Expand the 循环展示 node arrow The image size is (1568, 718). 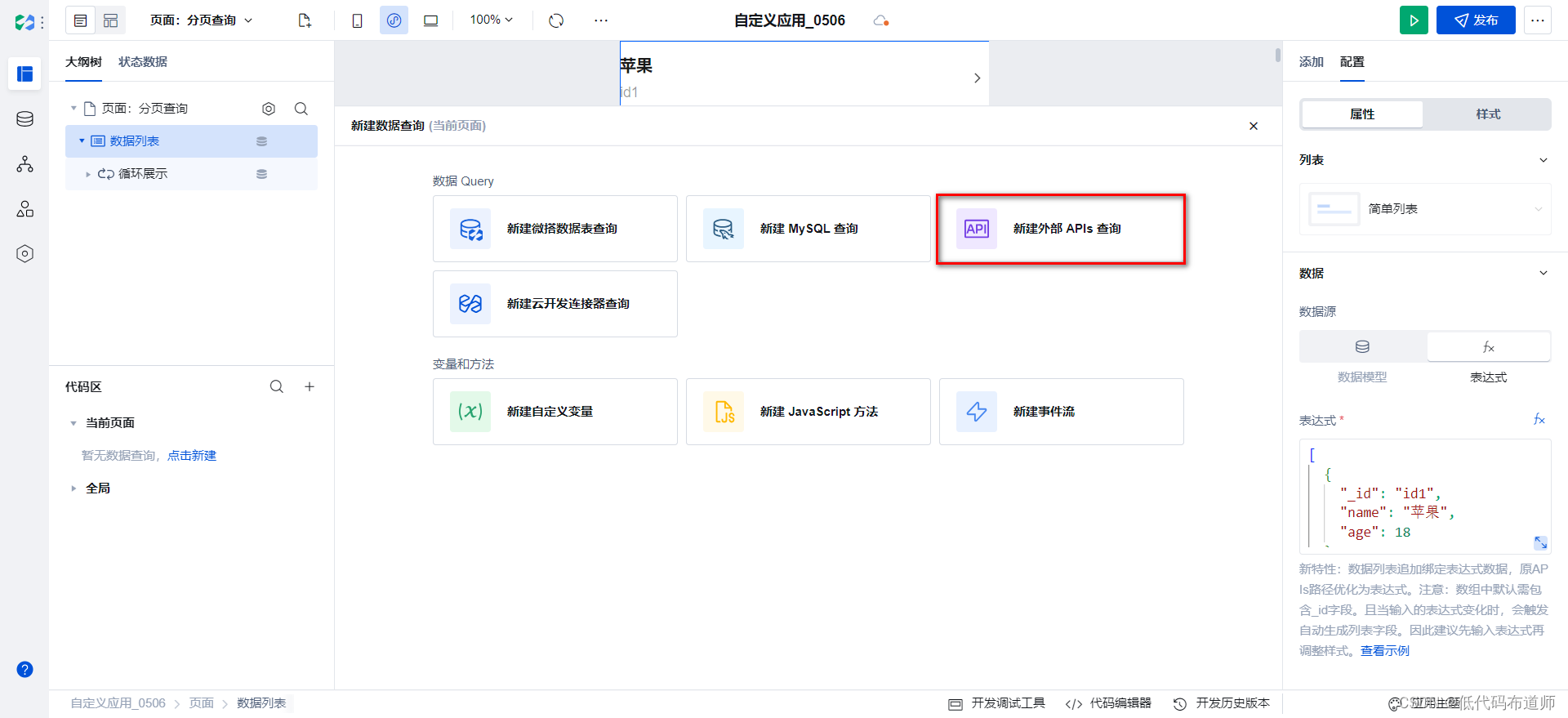click(88, 174)
